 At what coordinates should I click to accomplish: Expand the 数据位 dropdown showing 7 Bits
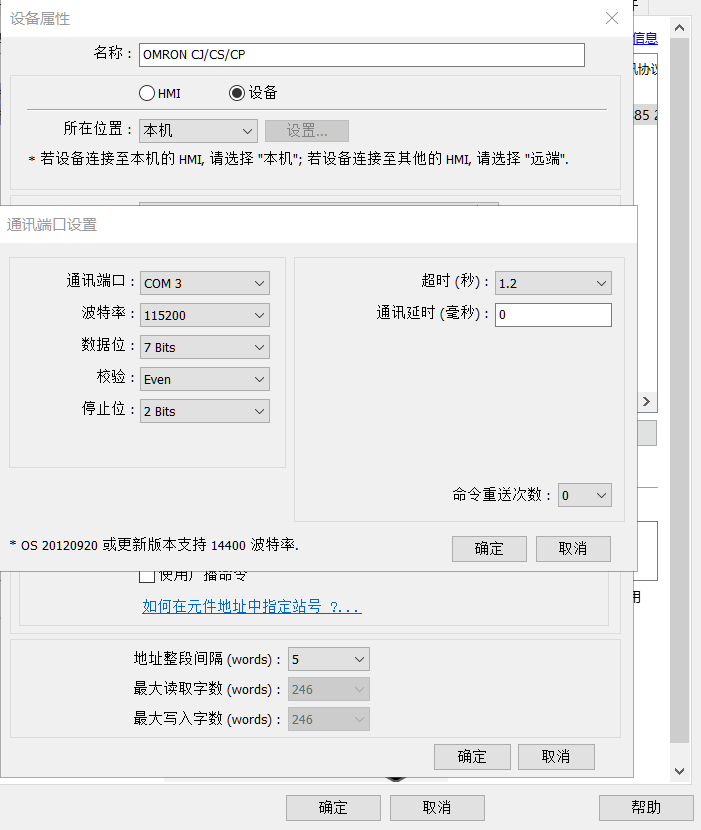(x=205, y=347)
